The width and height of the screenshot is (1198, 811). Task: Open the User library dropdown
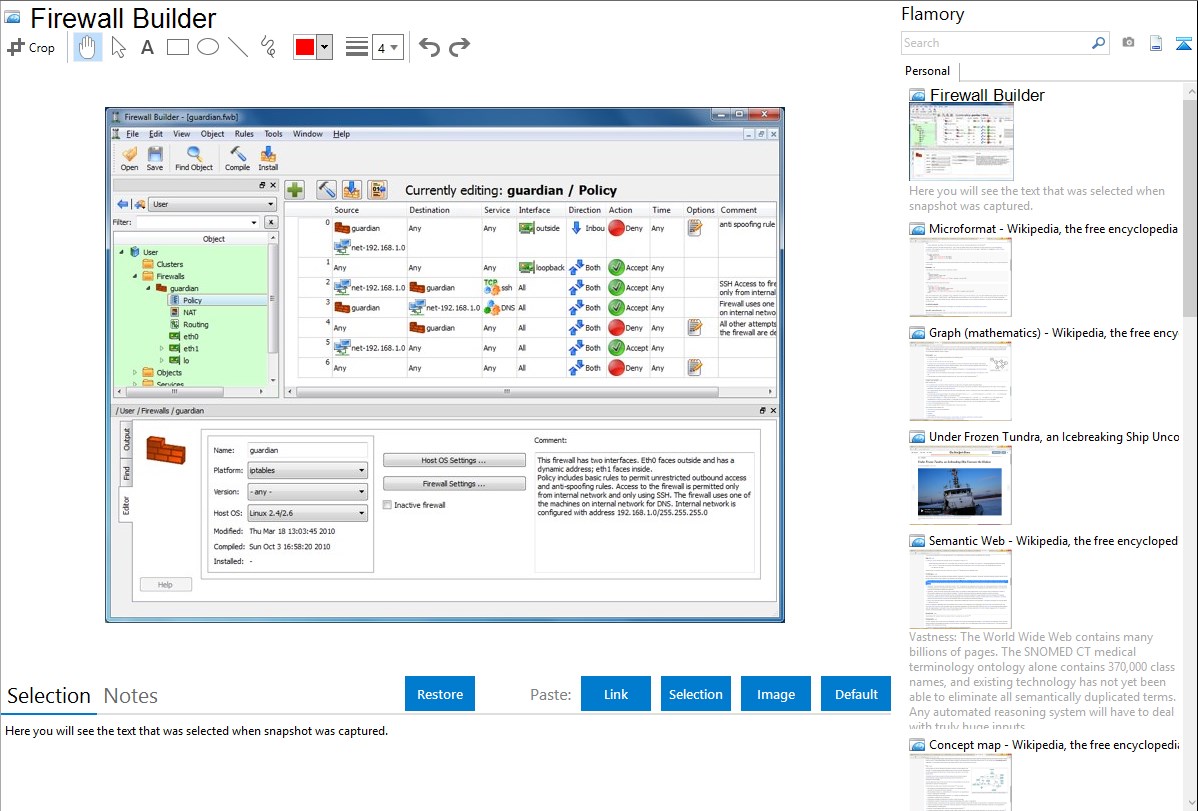point(212,204)
